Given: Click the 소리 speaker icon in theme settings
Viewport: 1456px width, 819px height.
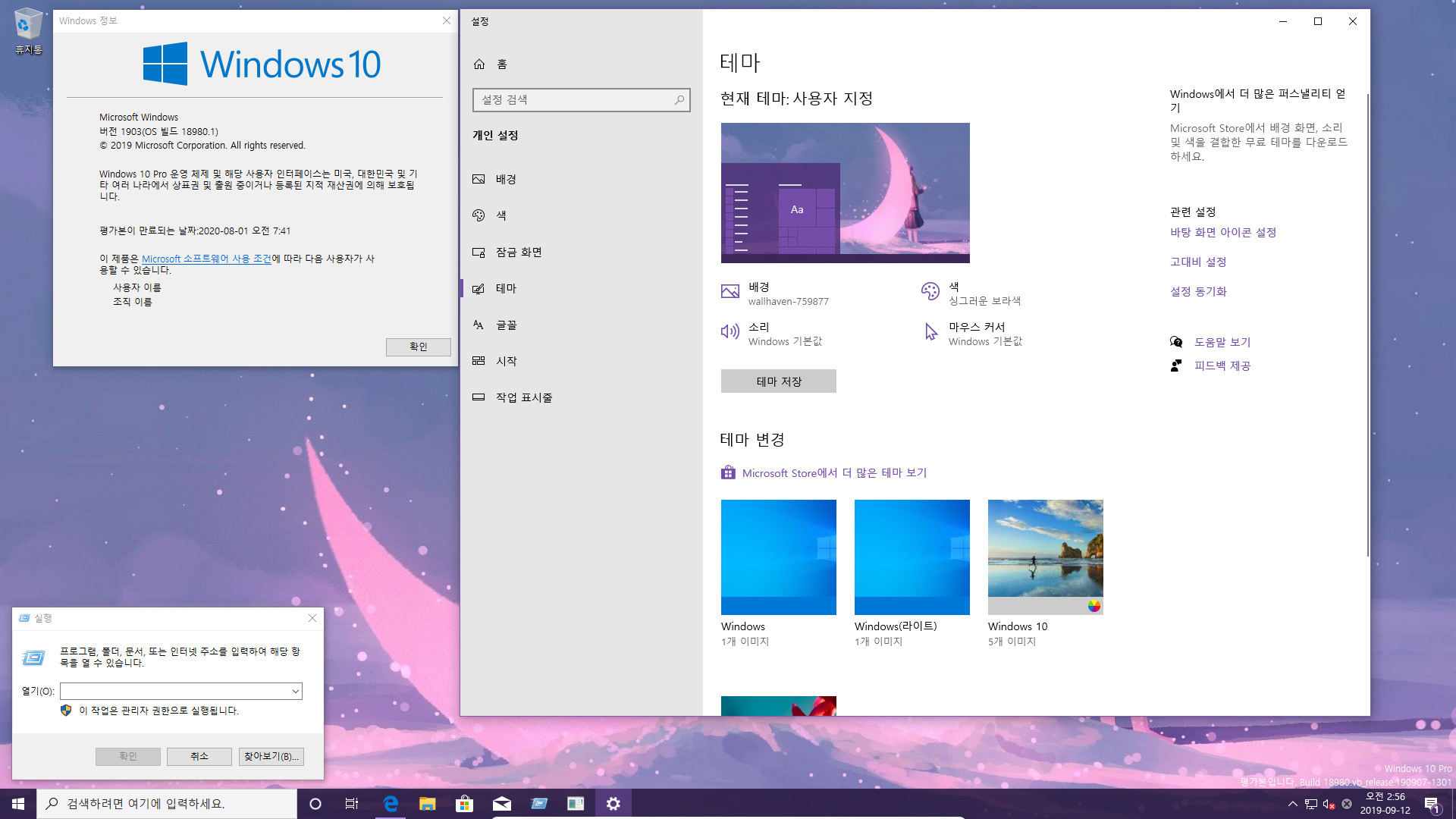Looking at the screenshot, I should coord(730,331).
